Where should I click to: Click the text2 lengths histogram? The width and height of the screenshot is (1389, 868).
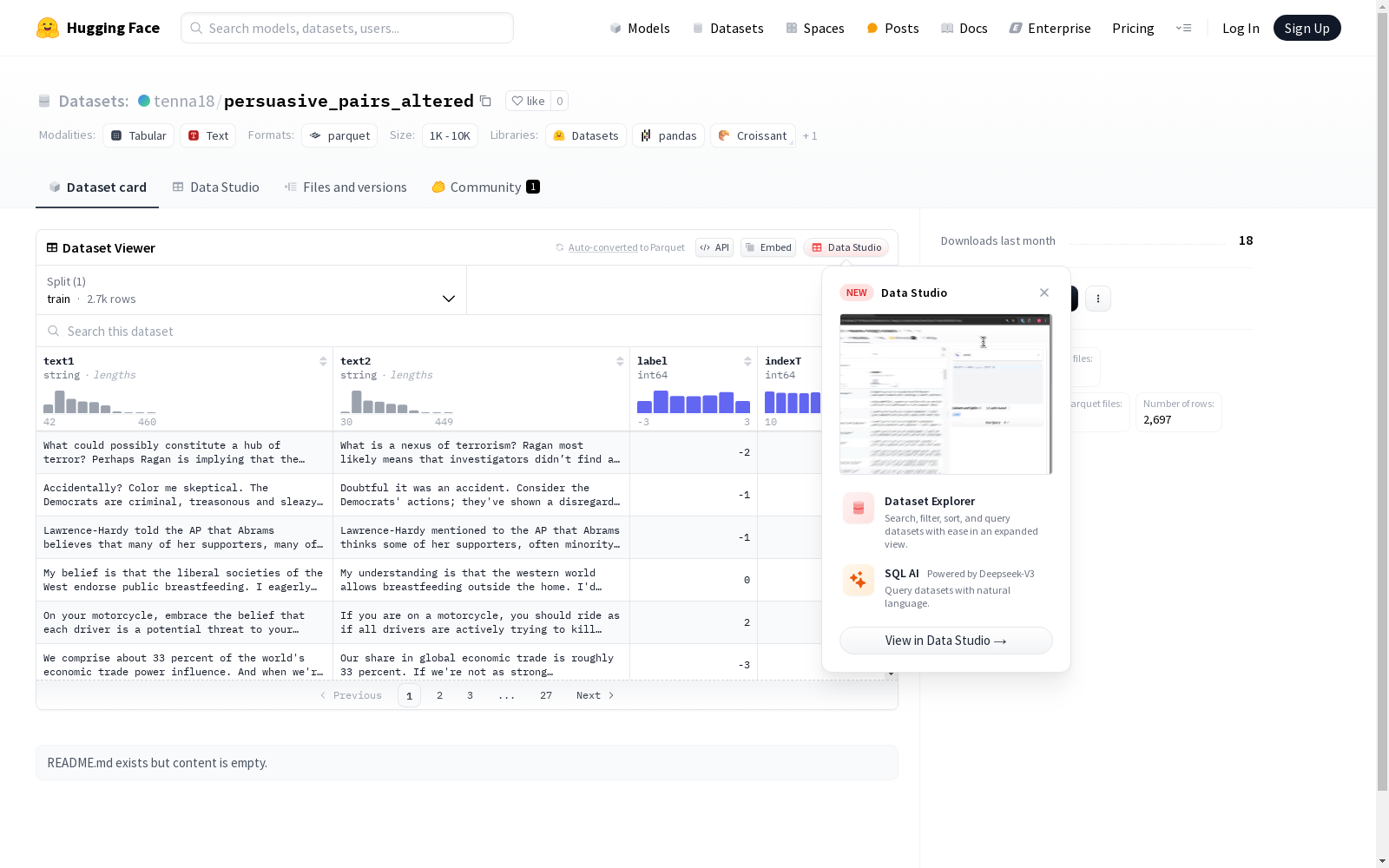tap(397, 402)
